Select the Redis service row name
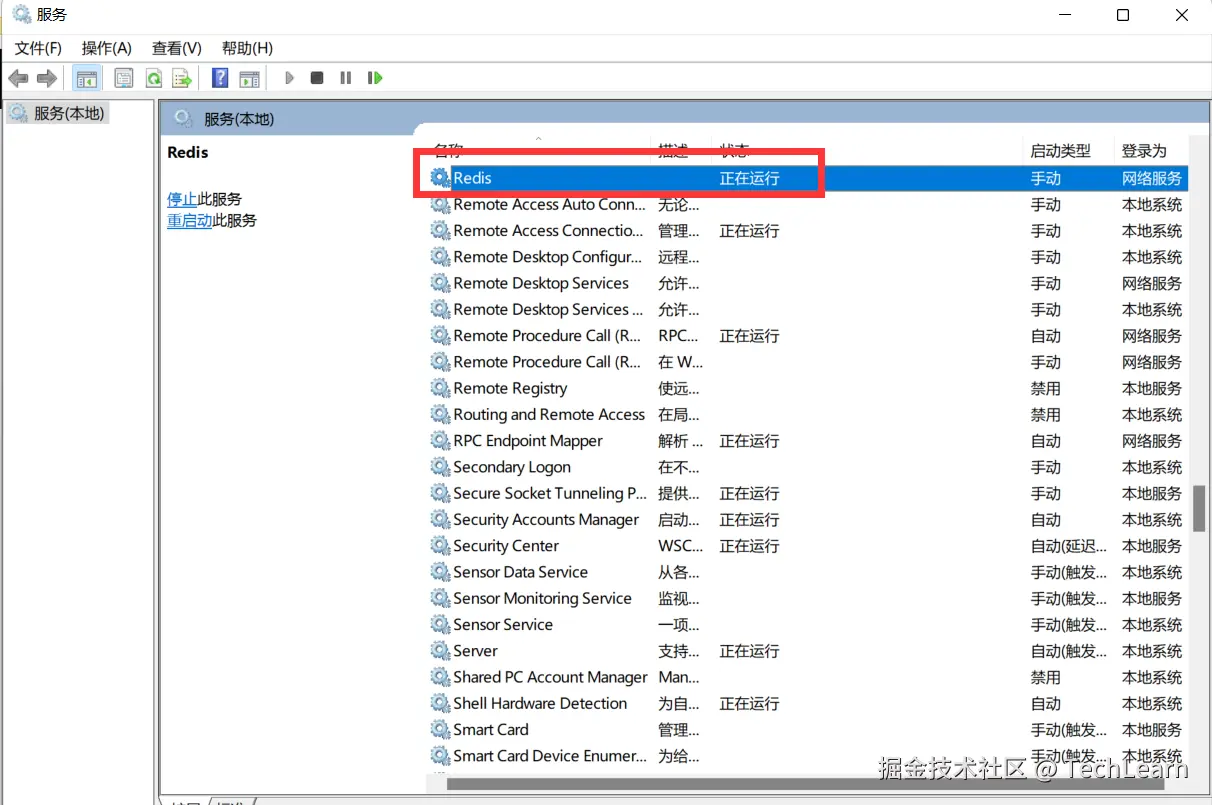This screenshot has width=1212, height=805. tap(472, 178)
